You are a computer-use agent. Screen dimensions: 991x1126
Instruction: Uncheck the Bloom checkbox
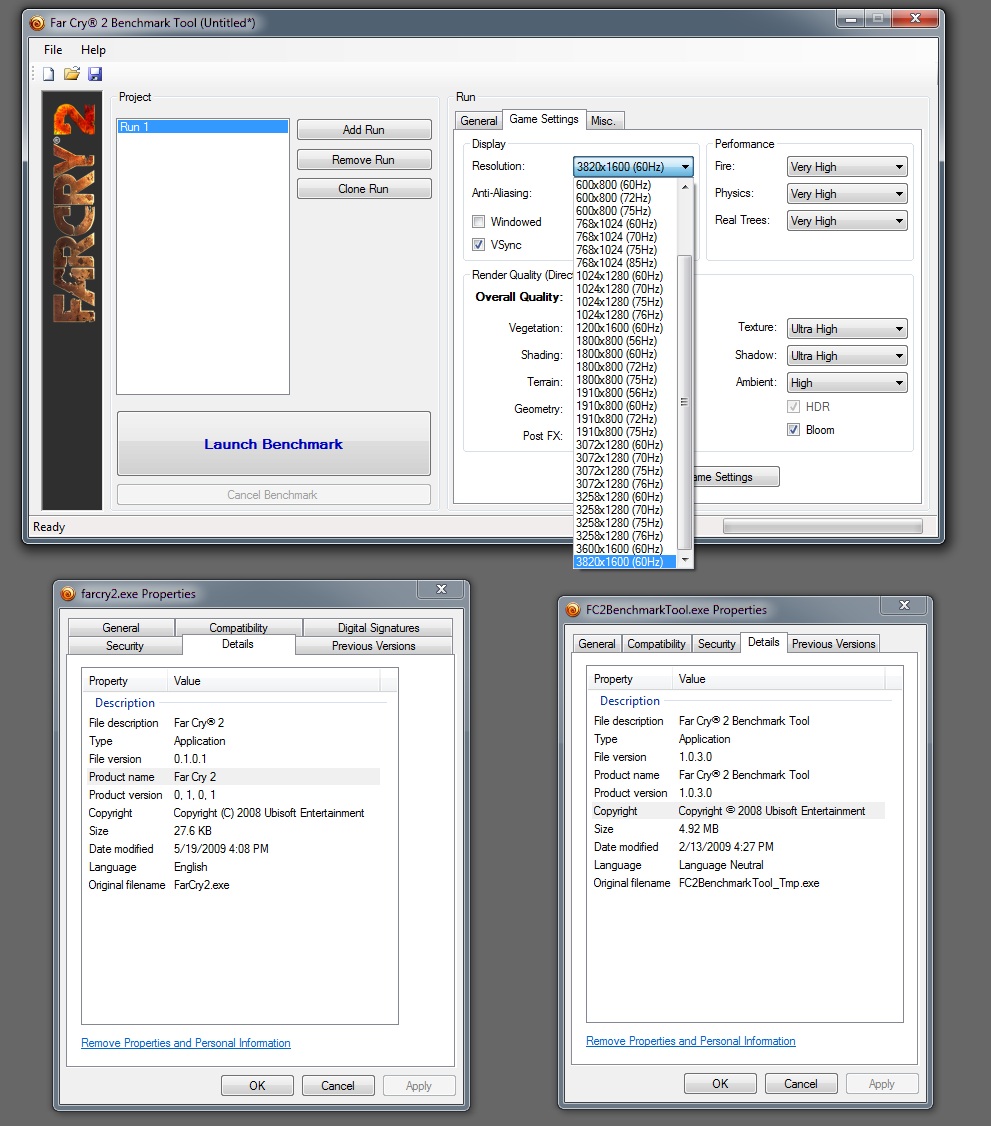tap(794, 429)
